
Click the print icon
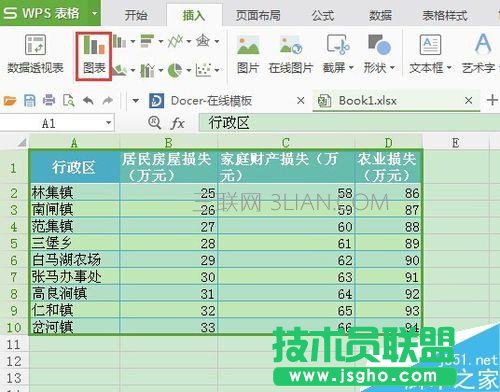49,100
